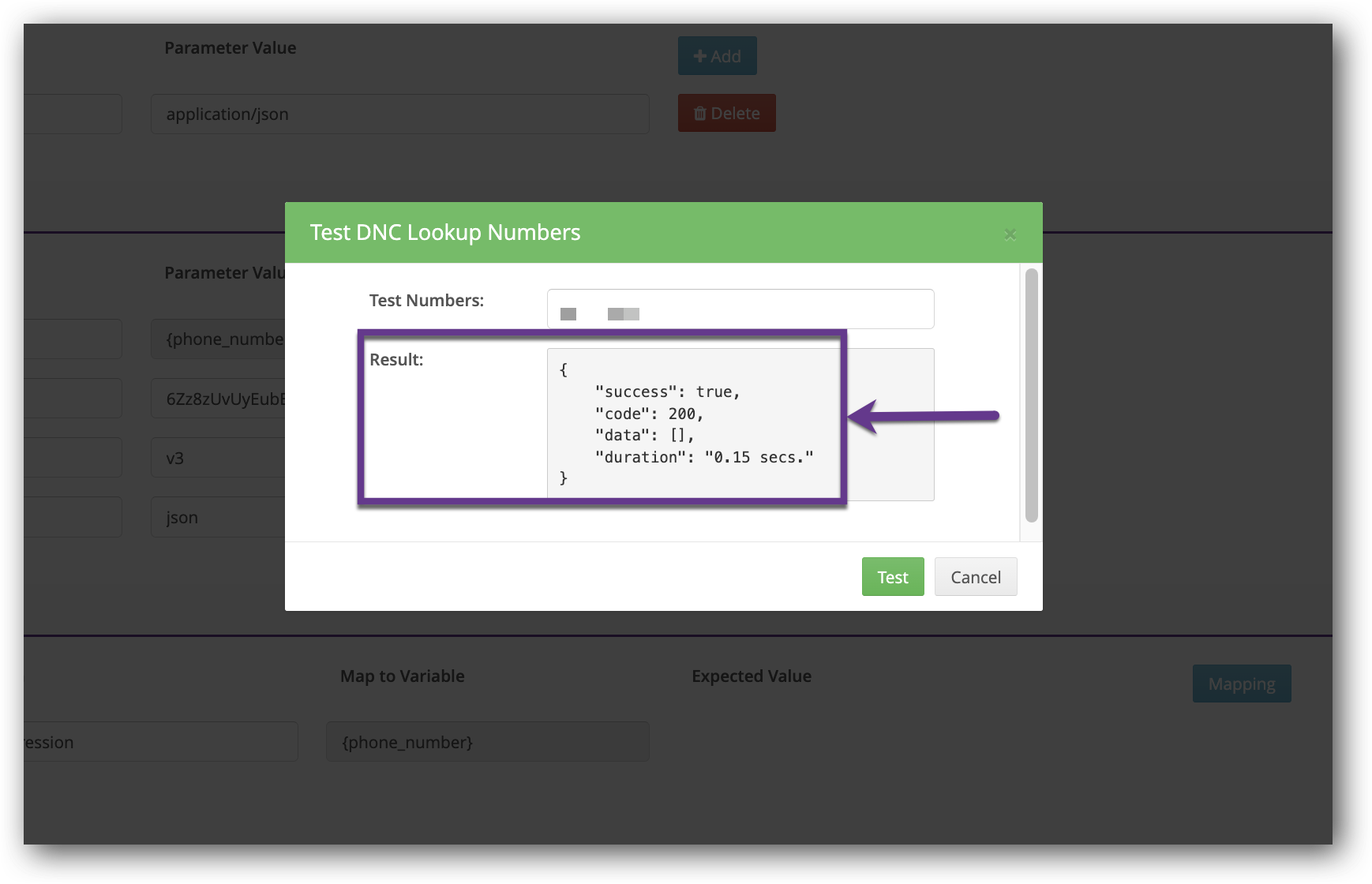
Task: Click the v3 parameter value field
Action: (219, 458)
